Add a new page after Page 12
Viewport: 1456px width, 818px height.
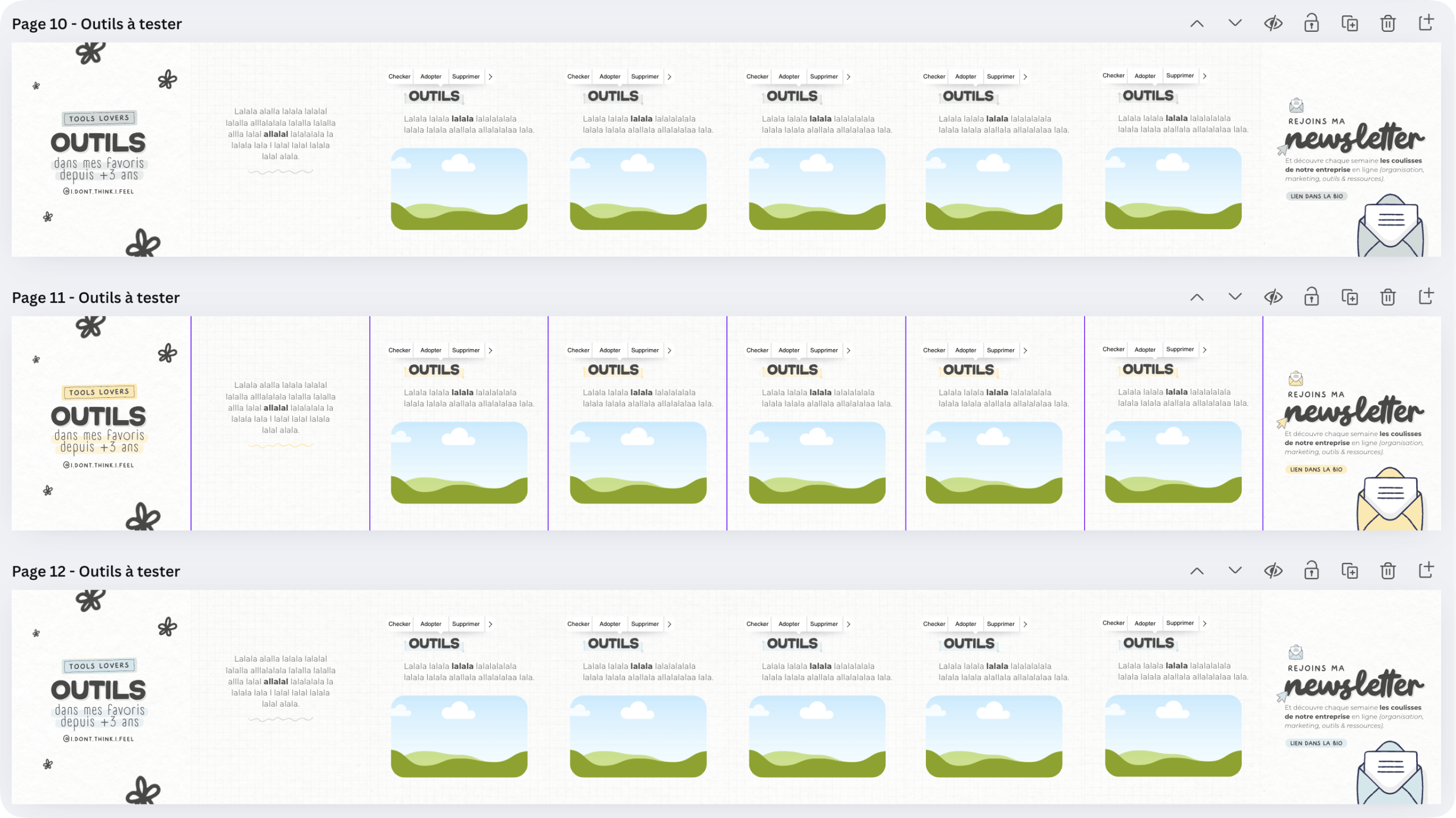[1426, 570]
